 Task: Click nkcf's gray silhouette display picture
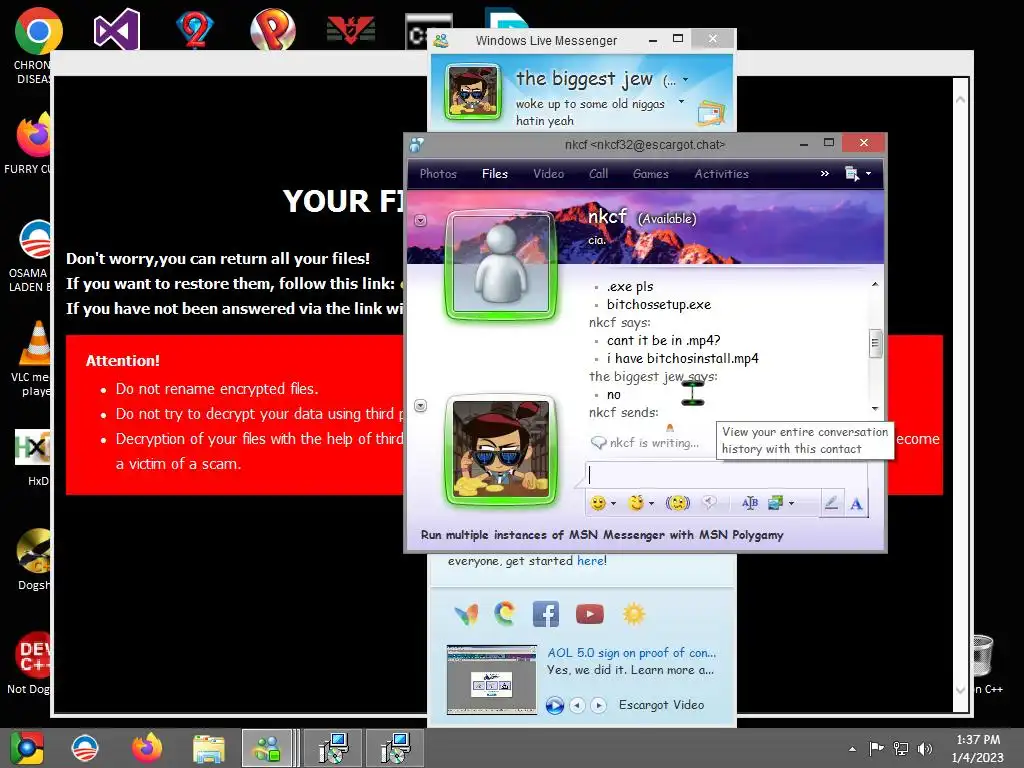[x=501, y=264]
